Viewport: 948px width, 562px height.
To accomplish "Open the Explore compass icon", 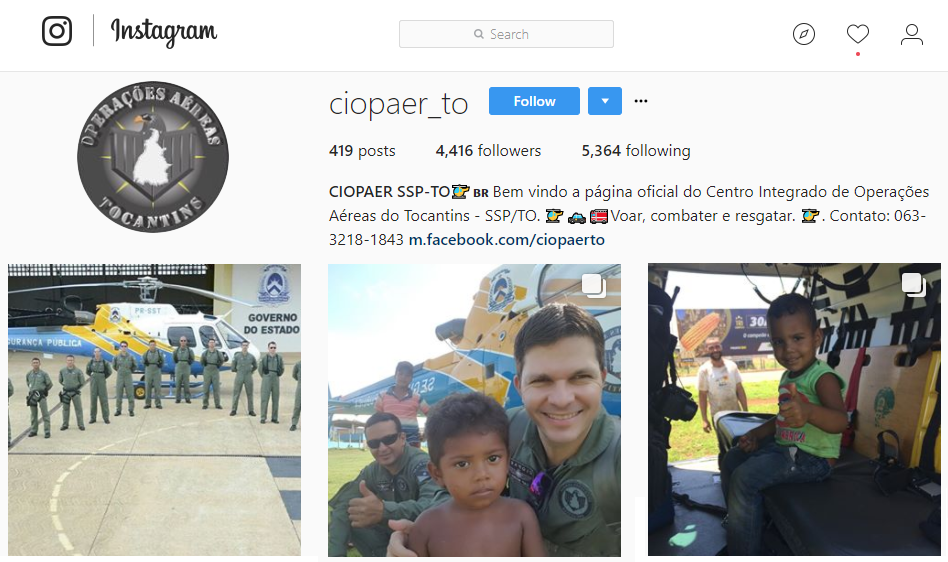I will click(804, 34).
